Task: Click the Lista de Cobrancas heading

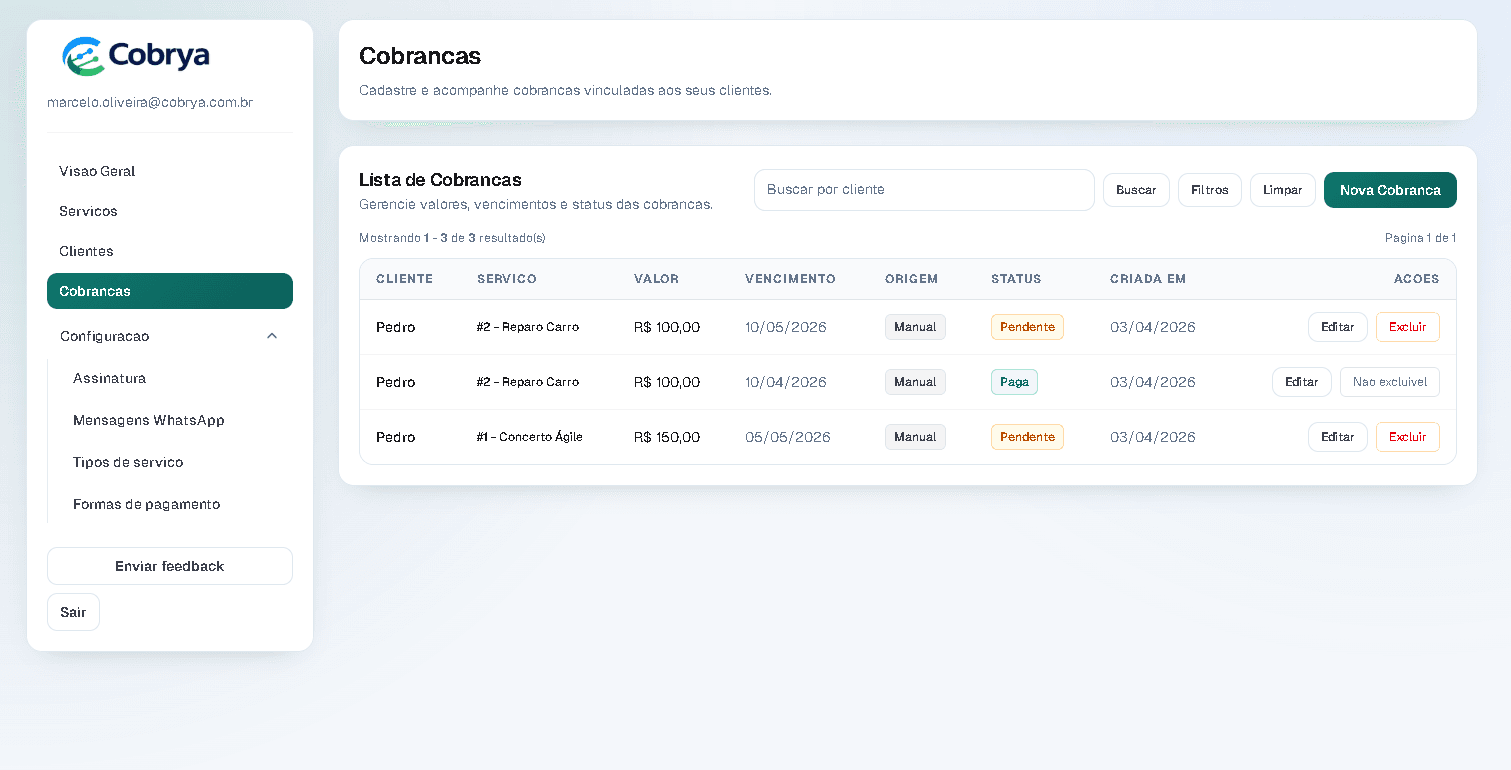Action: coord(440,180)
